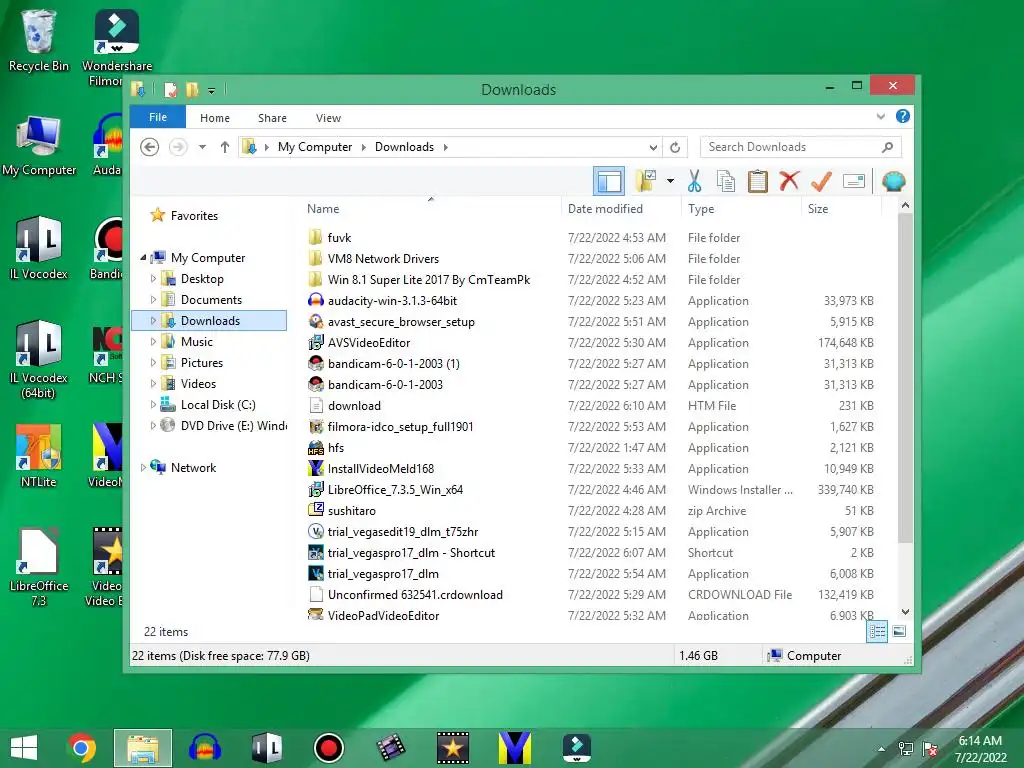This screenshot has height=768, width=1024.
Task: Open the File ribbon tab
Action: tap(158, 117)
